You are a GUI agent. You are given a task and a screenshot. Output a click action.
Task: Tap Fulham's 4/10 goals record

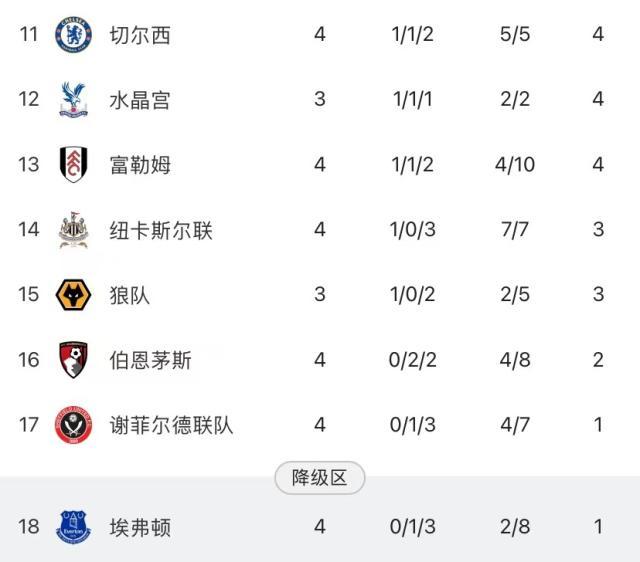tap(514, 165)
